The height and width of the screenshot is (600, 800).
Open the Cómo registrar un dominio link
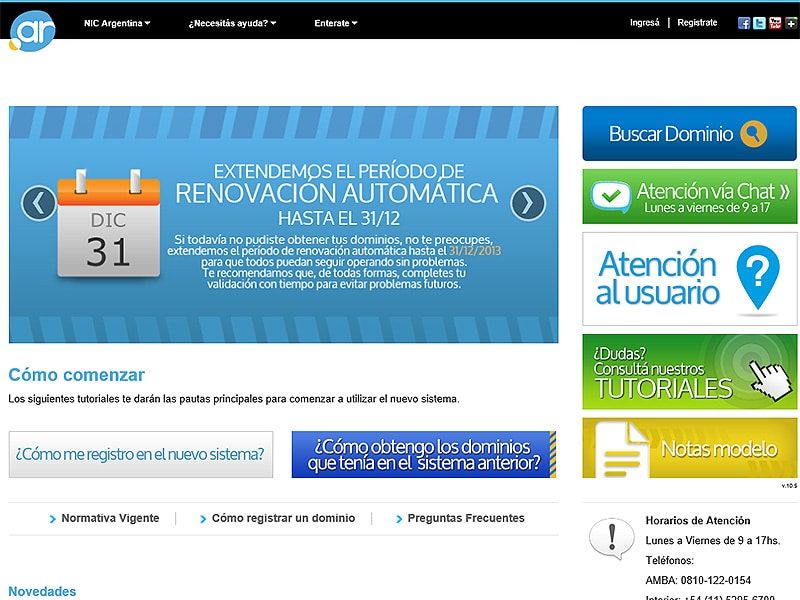point(283,518)
